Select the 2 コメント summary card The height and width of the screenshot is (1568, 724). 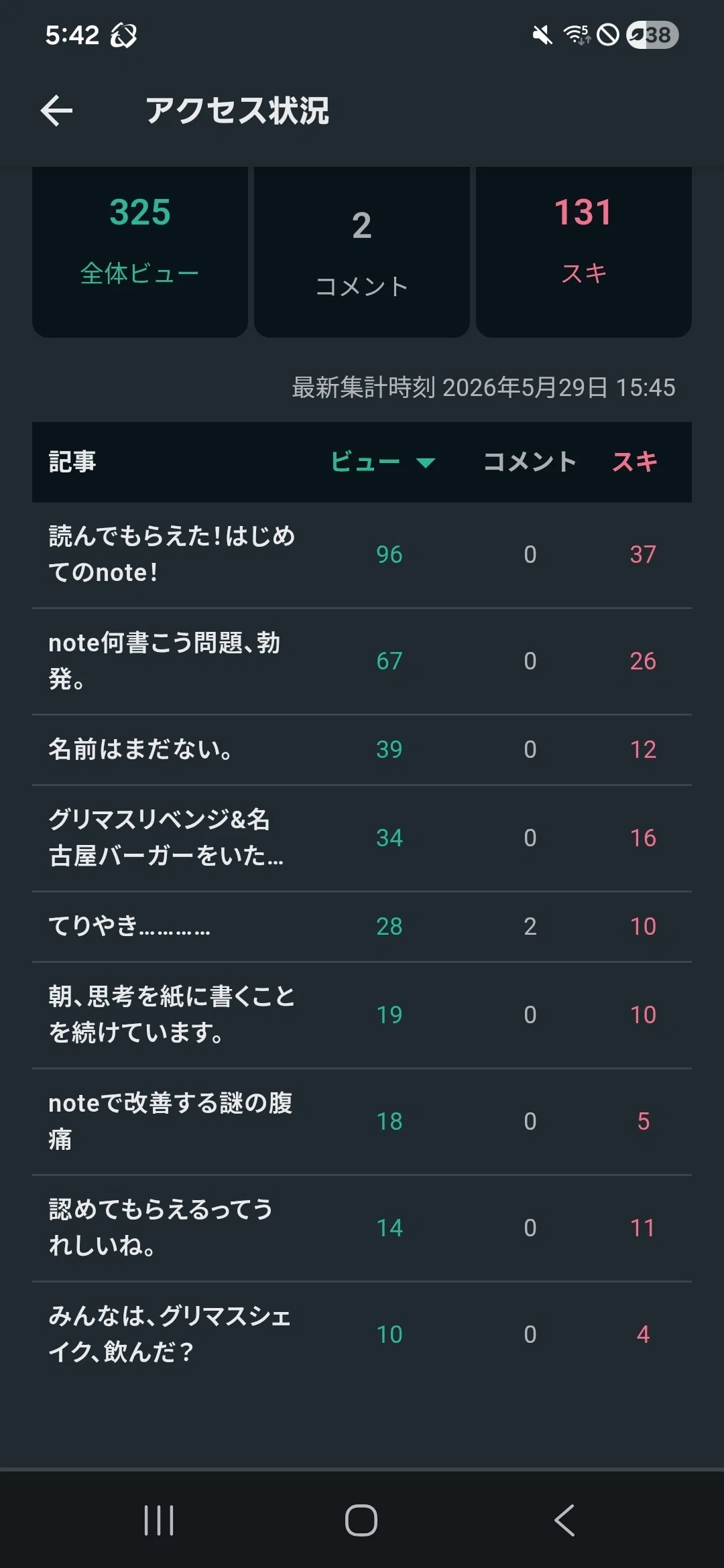point(362,252)
